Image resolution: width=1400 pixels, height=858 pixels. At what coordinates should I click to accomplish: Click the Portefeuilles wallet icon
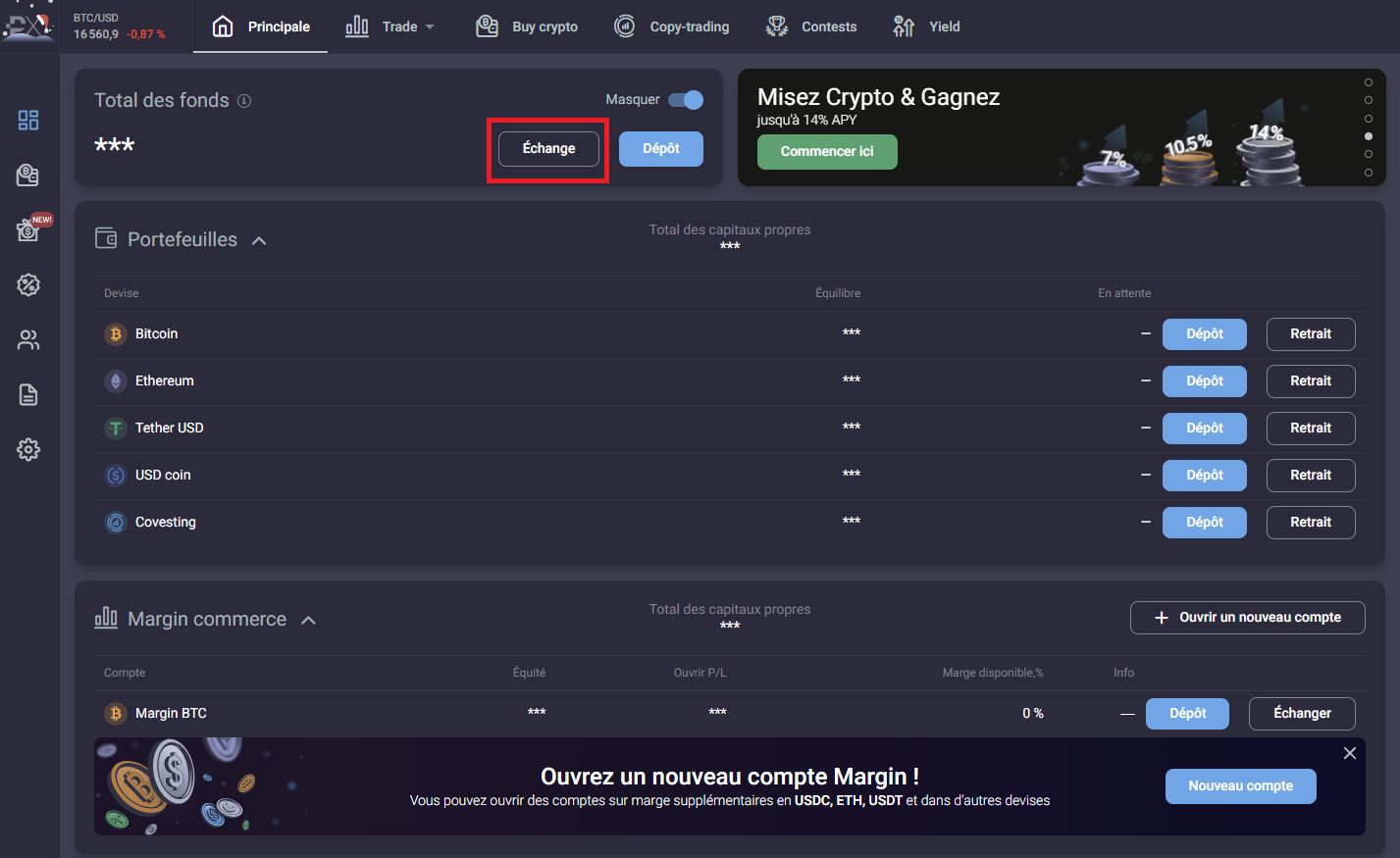click(106, 238)
